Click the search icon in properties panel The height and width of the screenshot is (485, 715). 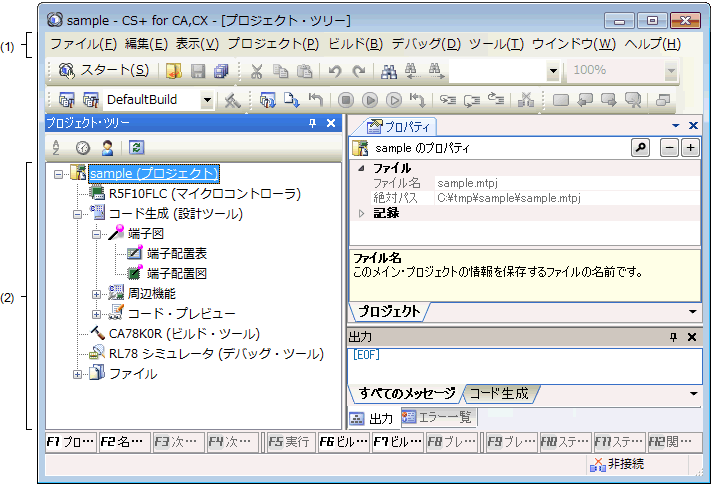639,147
